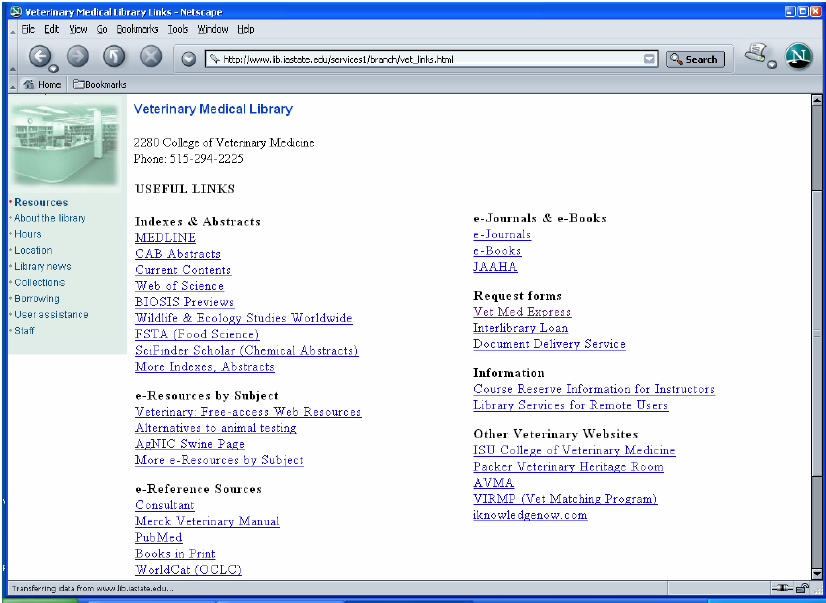Open the Vet Med Express link

522,312
